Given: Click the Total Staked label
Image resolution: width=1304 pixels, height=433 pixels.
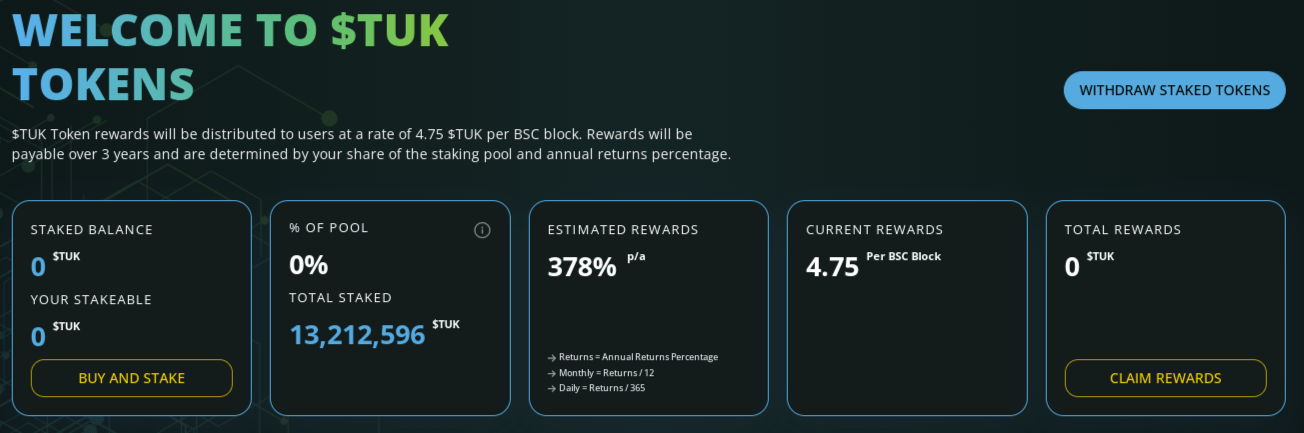Looking at the screenshot, I should 340,297.
